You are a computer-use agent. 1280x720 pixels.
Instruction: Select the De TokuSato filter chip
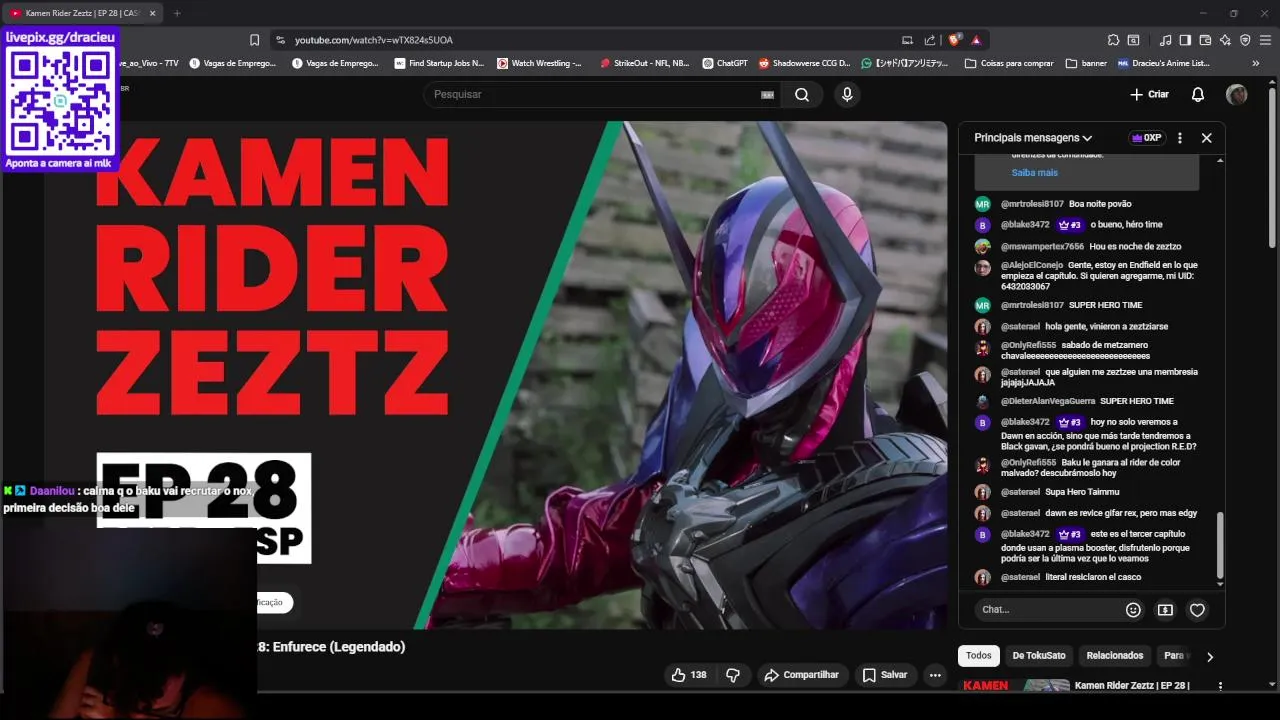pyautogui.click(x=1039, y=656)
